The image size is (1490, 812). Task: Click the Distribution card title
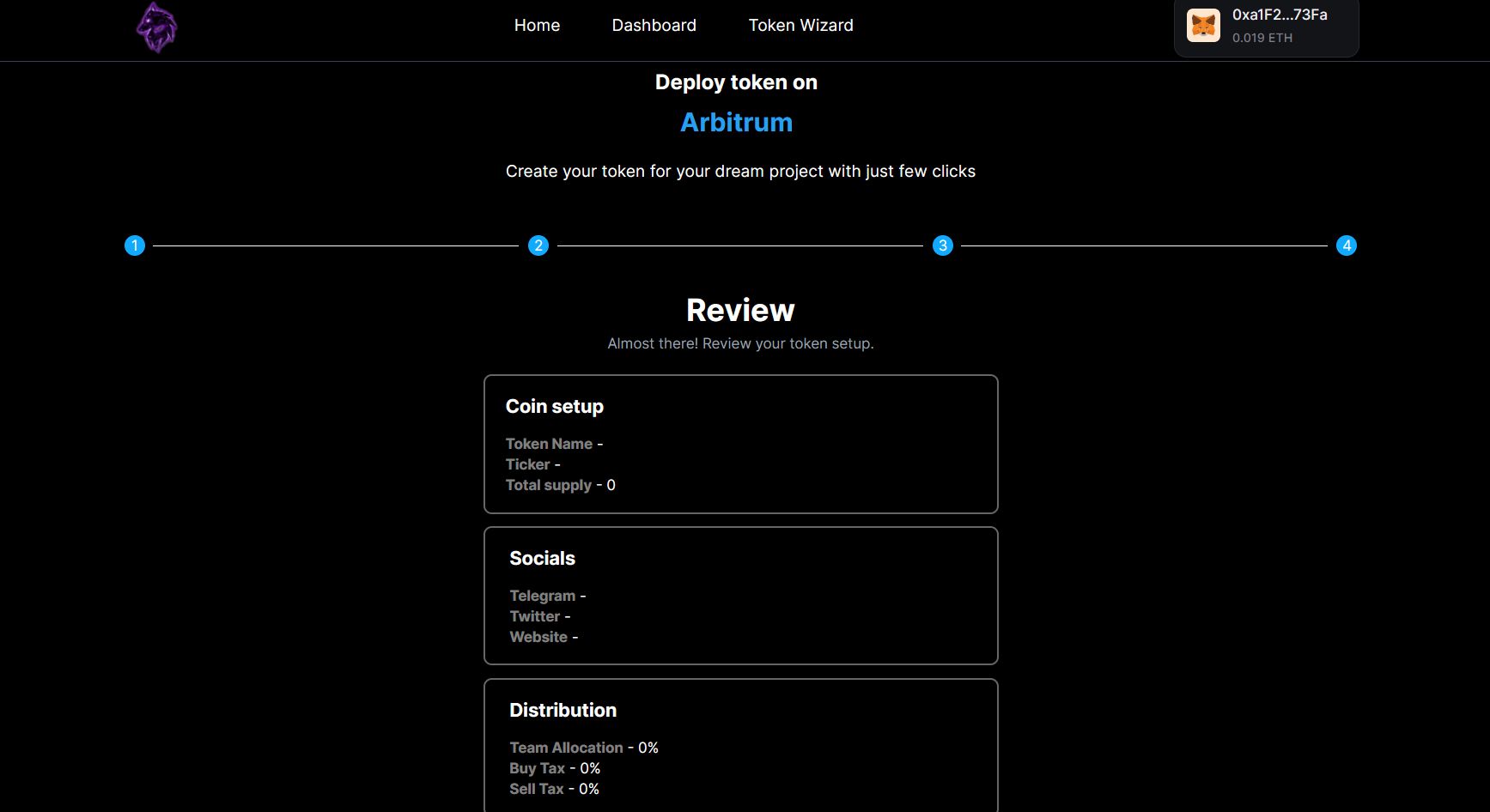(563, 711)
